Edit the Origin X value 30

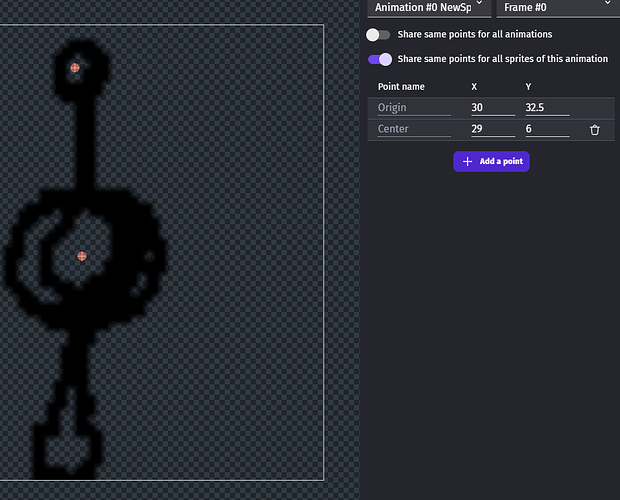tap(492, 107)
